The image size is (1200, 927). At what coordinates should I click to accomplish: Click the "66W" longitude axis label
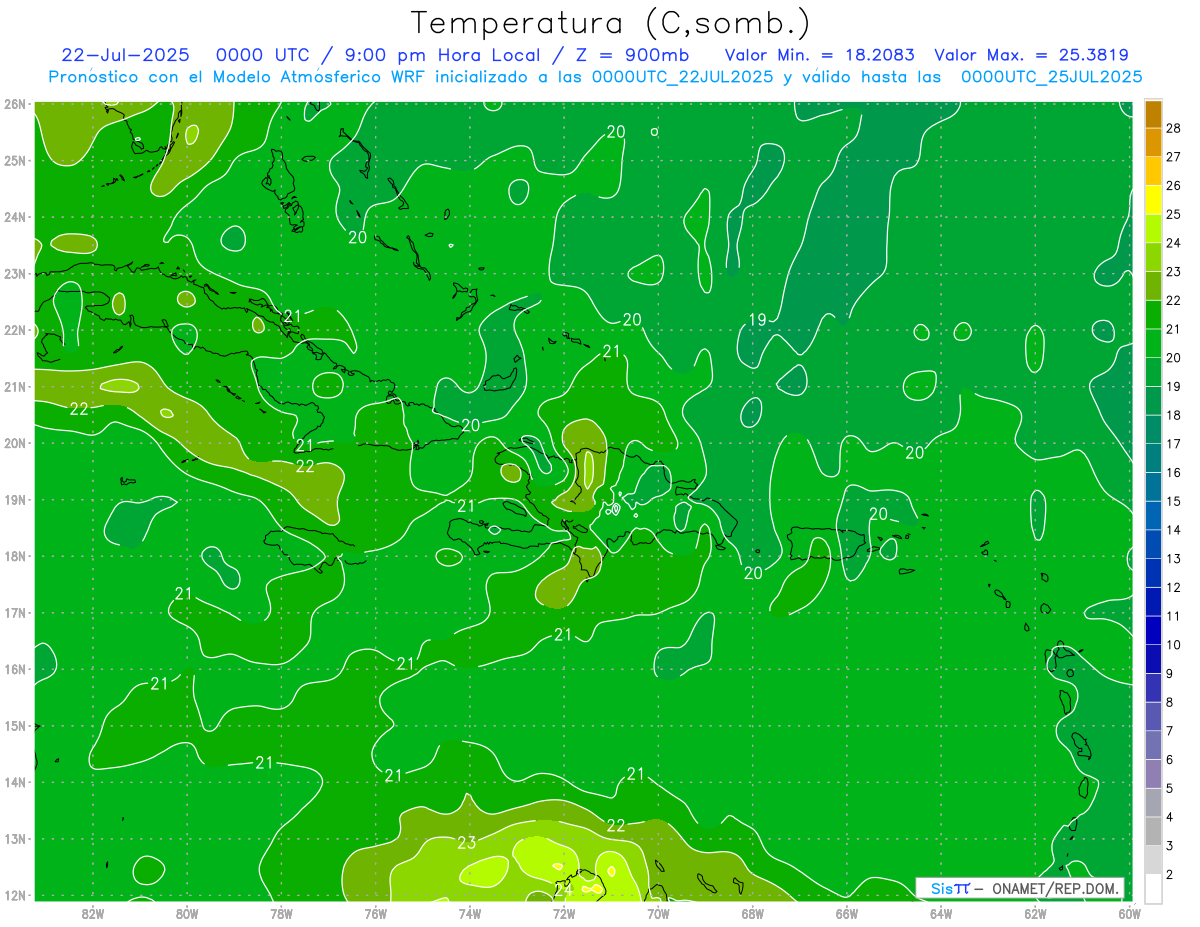(x=846, y=913)
